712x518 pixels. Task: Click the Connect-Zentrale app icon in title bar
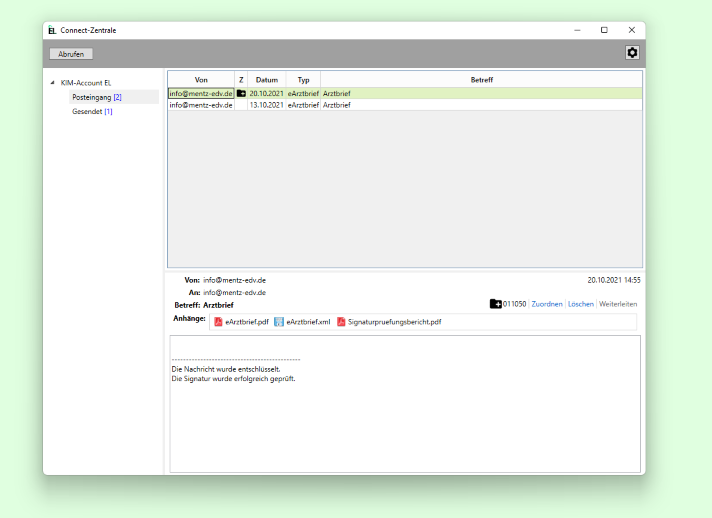52,30
